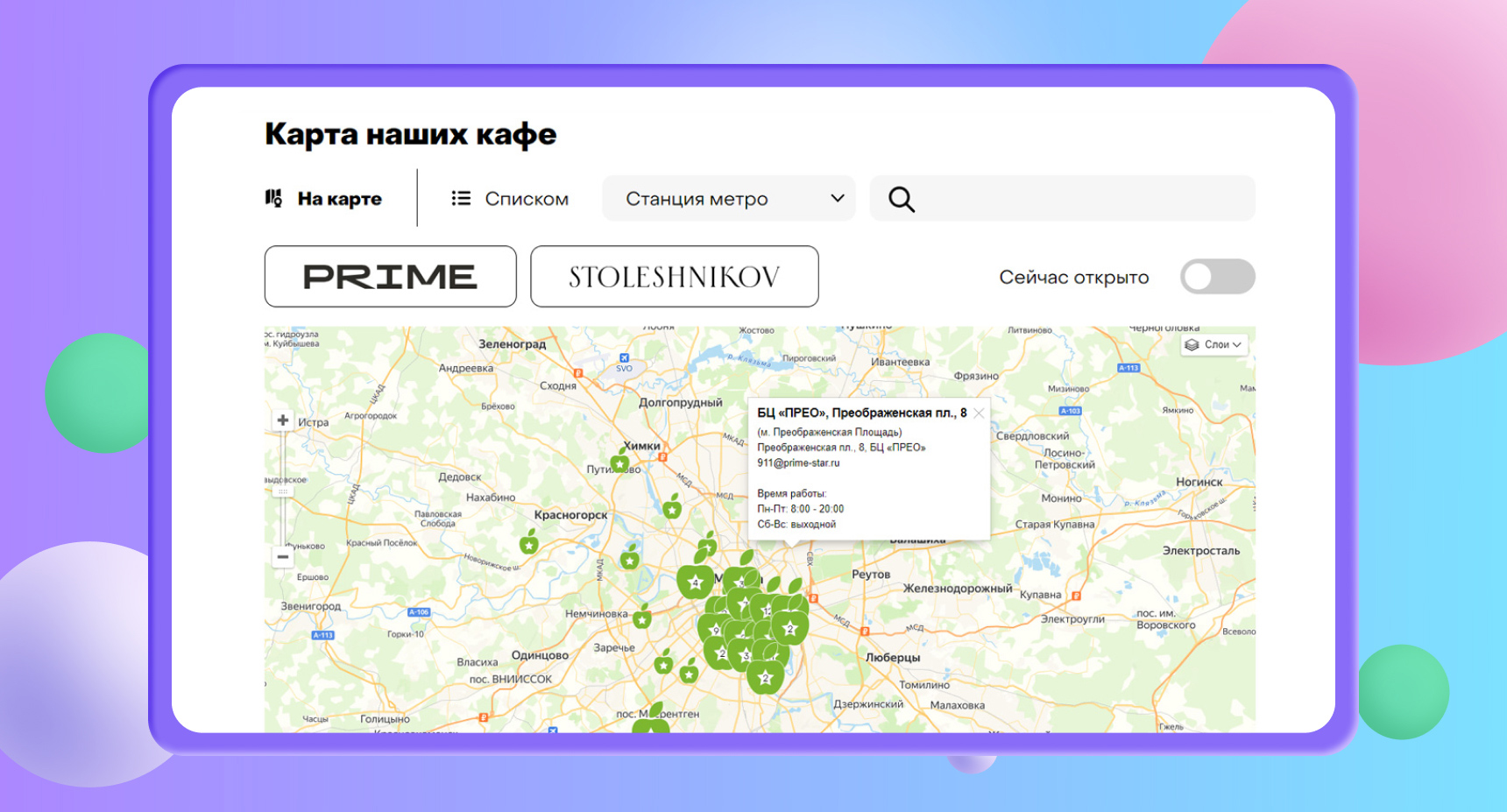The image size is (1507, 812).
Task: Click the 'Ногинск' city label on the map
Action: tap(1199, 482)
